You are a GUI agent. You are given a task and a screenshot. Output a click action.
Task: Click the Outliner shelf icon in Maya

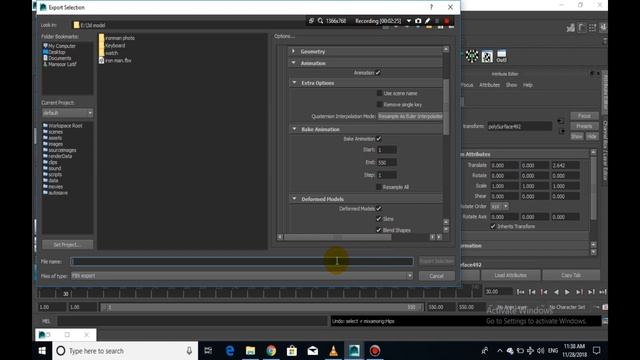click(502, 56)
